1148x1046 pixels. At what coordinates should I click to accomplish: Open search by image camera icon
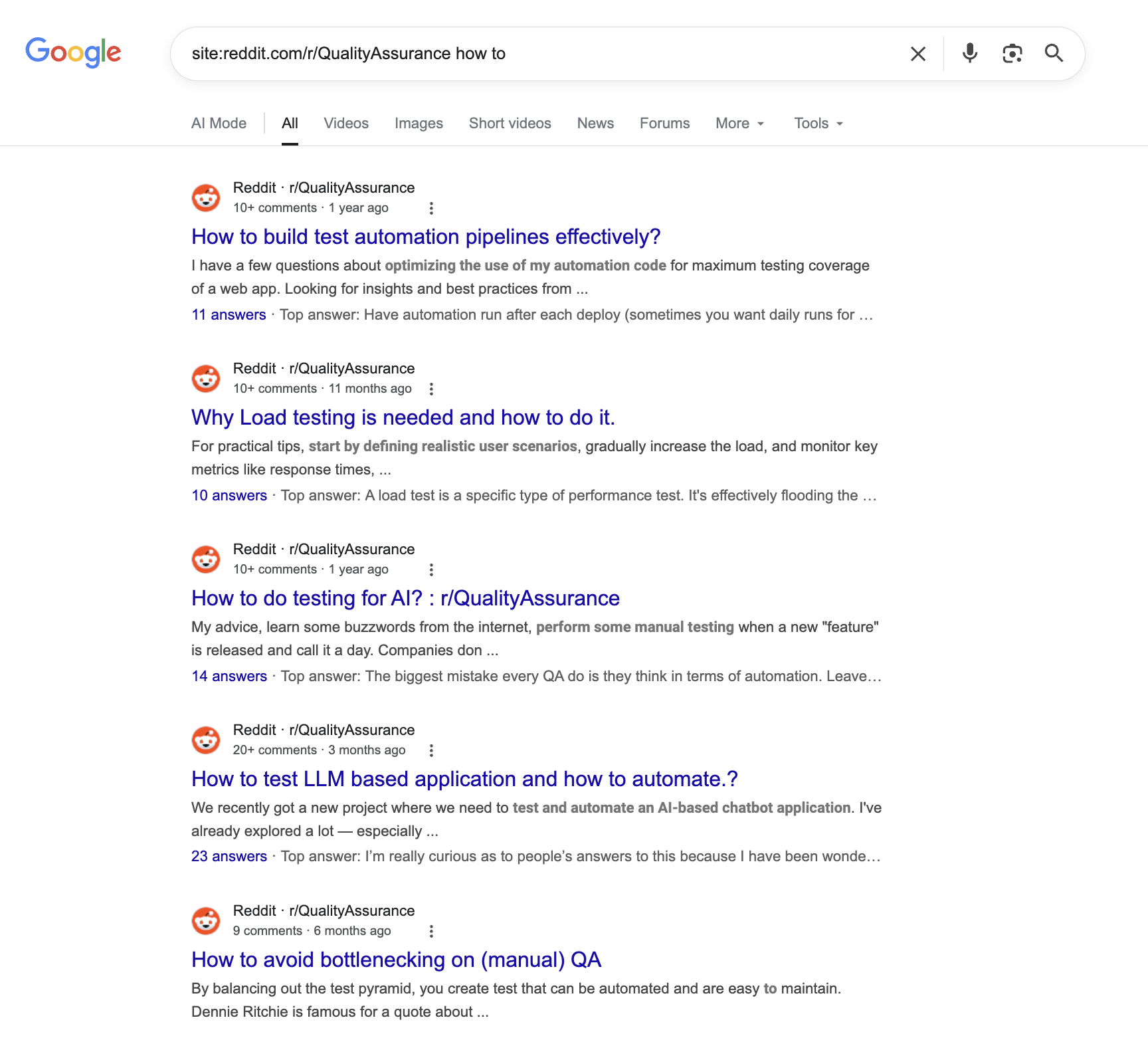point(1012,53)
